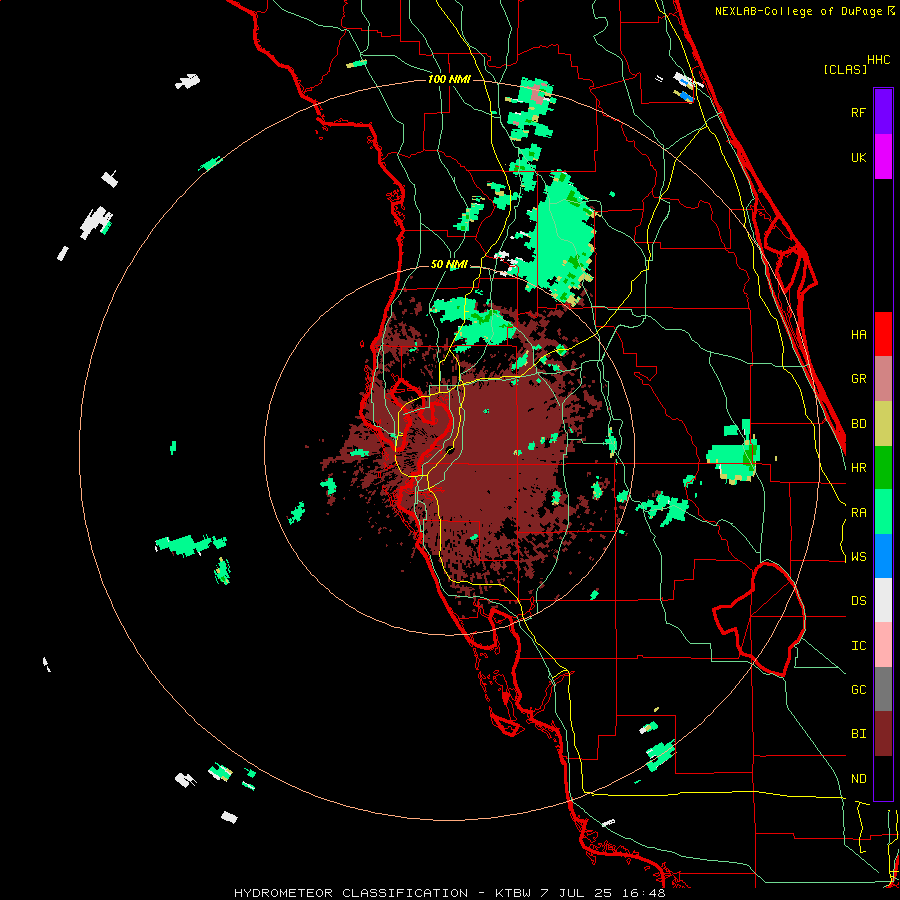900x900 pixels.
Task: Click the 'KTBW' radar site identifier
Action: coord(514,893)
